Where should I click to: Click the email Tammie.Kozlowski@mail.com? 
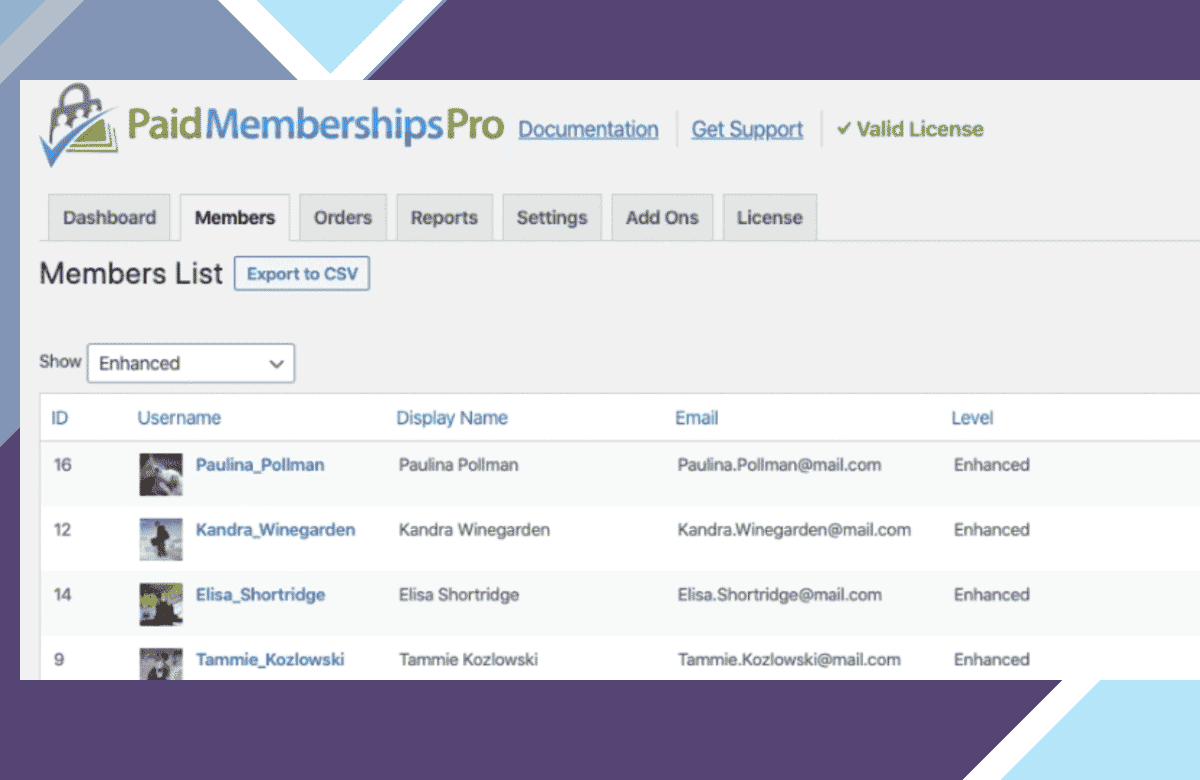(x=789, y=660)
